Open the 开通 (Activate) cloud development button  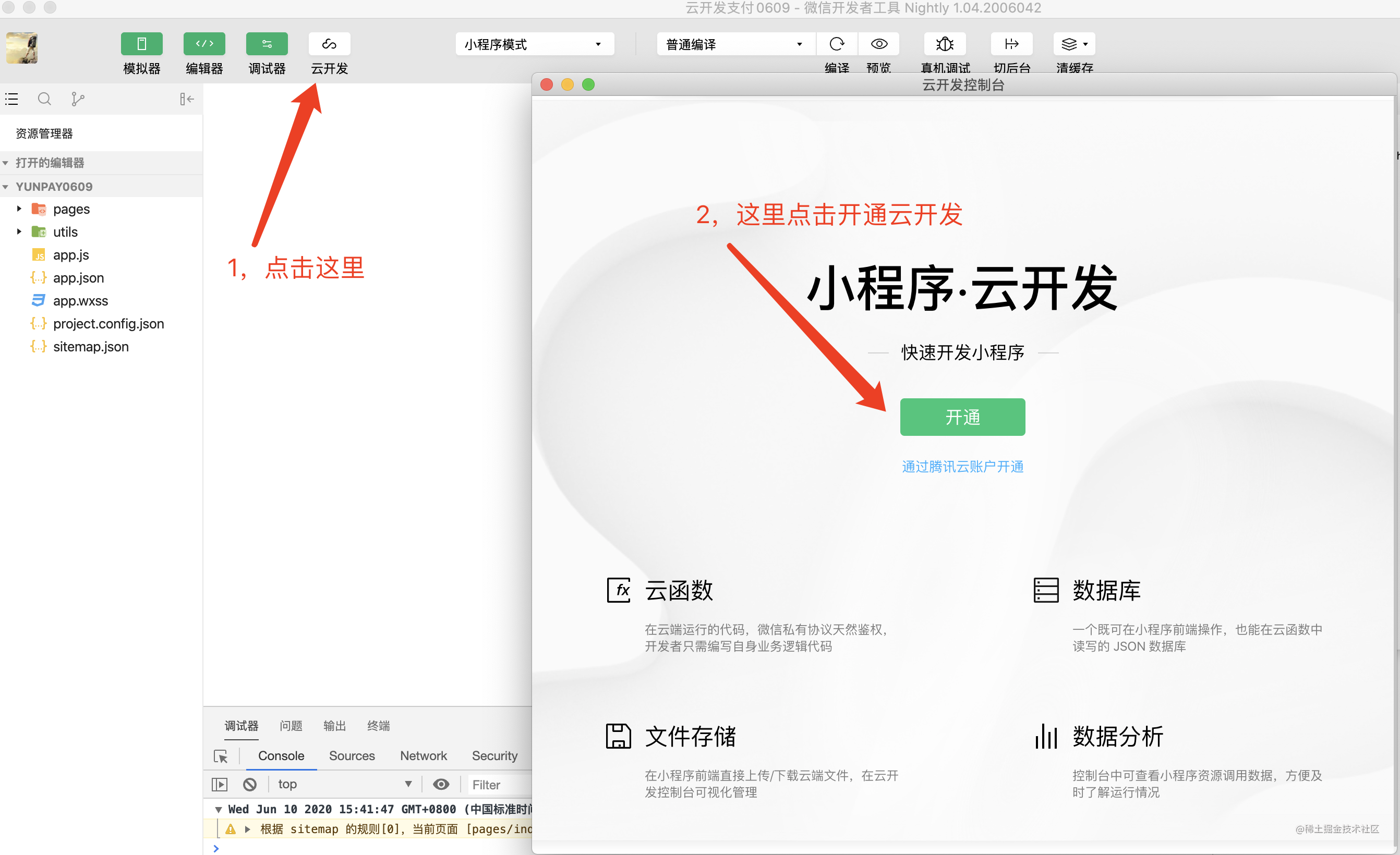click(x=962, y=416)
